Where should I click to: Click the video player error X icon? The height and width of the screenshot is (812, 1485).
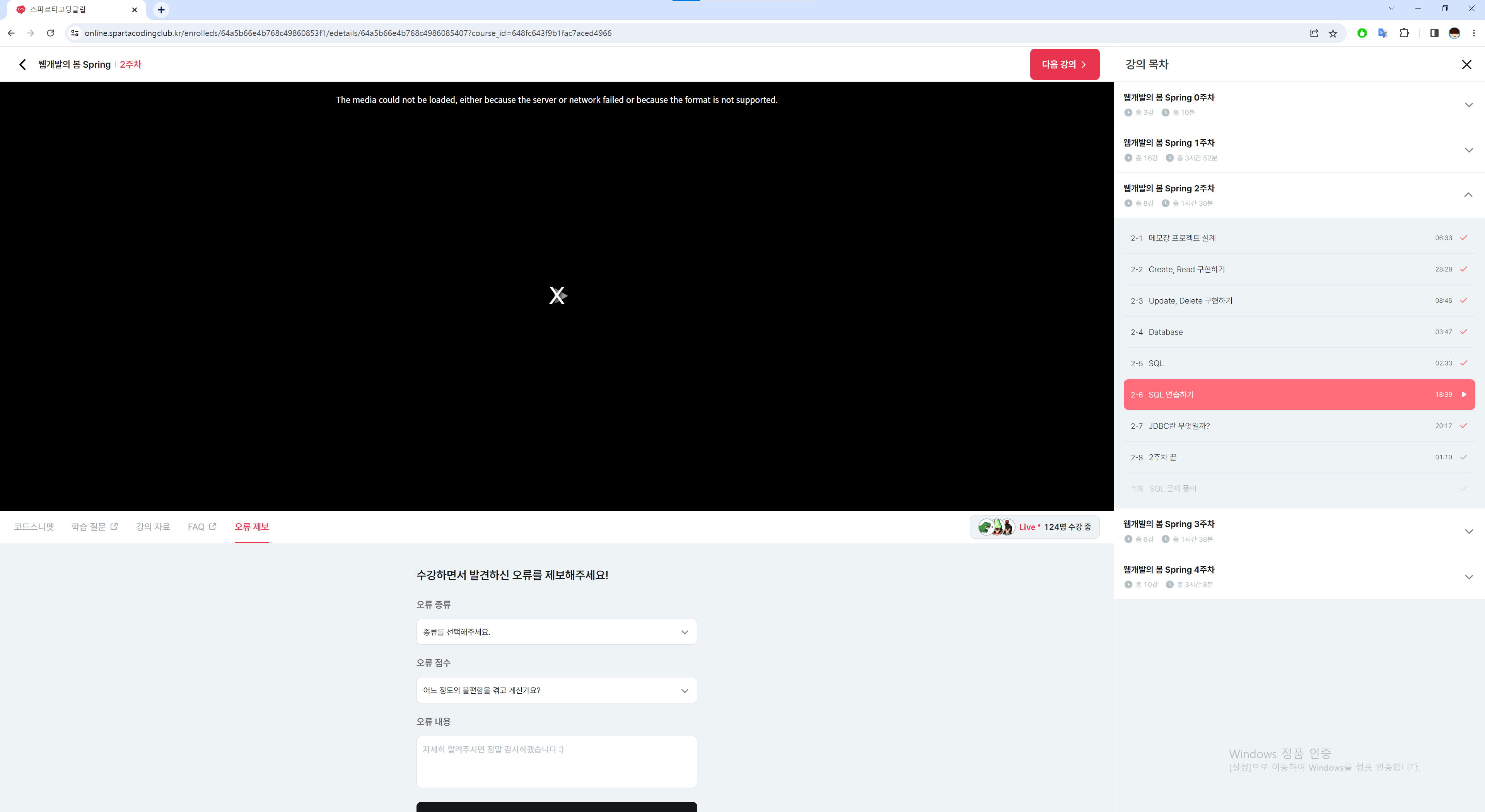(557, 296)
